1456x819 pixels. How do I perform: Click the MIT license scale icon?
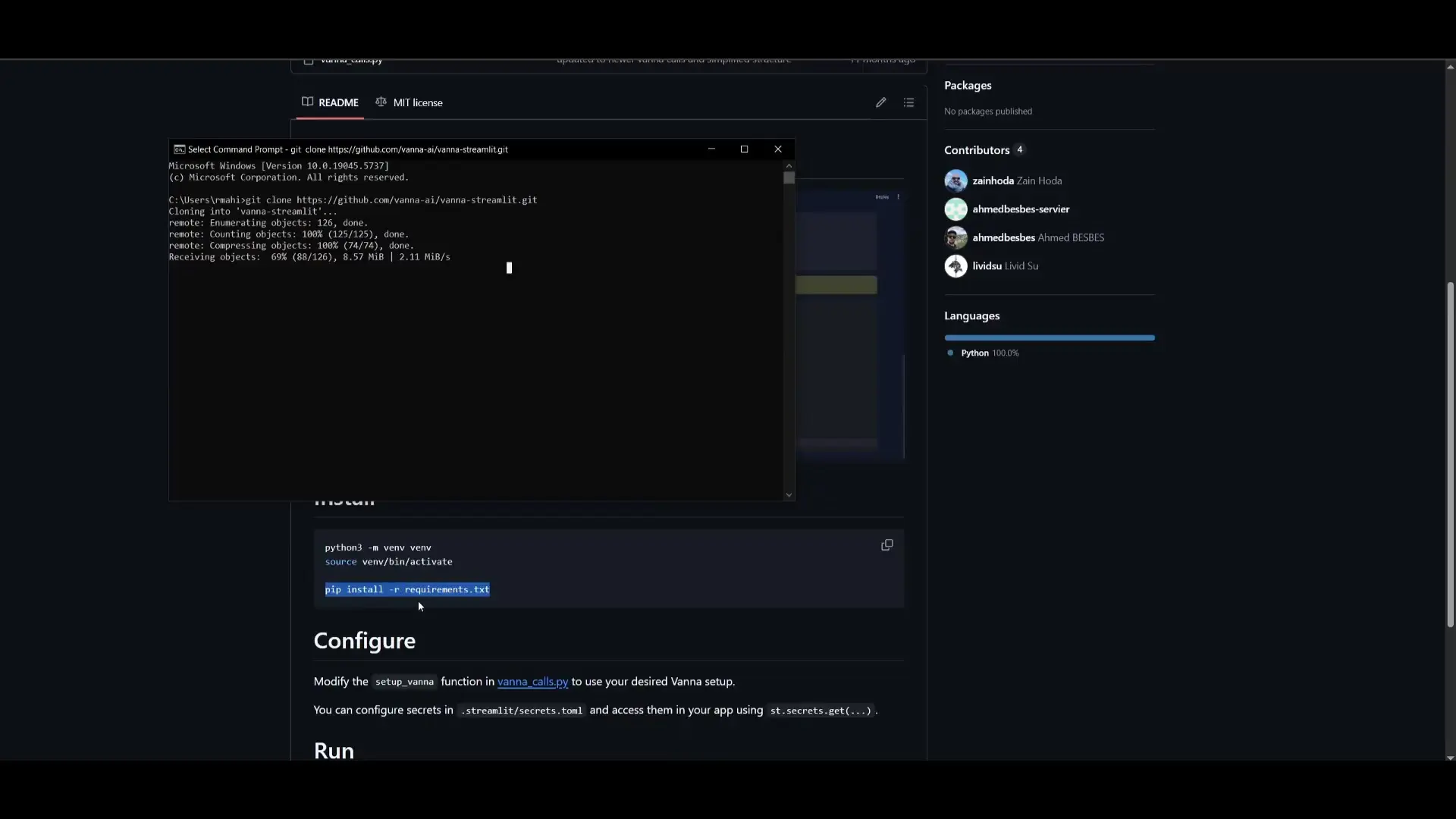381,102
